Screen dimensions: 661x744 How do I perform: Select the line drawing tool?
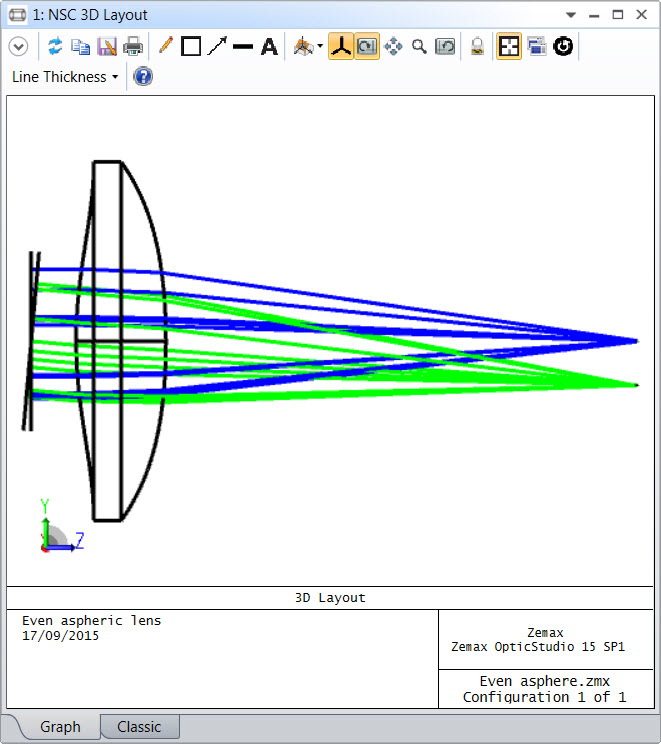coord(243,46)
